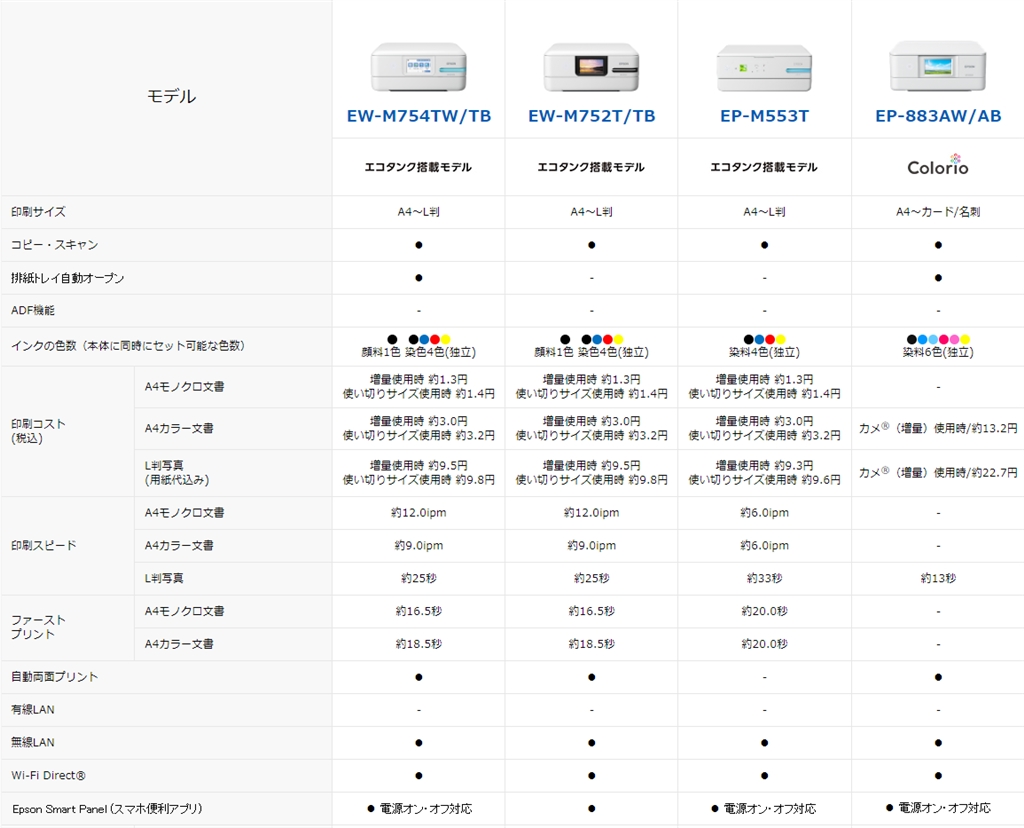Click the A4～カード/名刺 print size cell
This screenshot has width=1024, height=828.
click(x=938, y=212)
